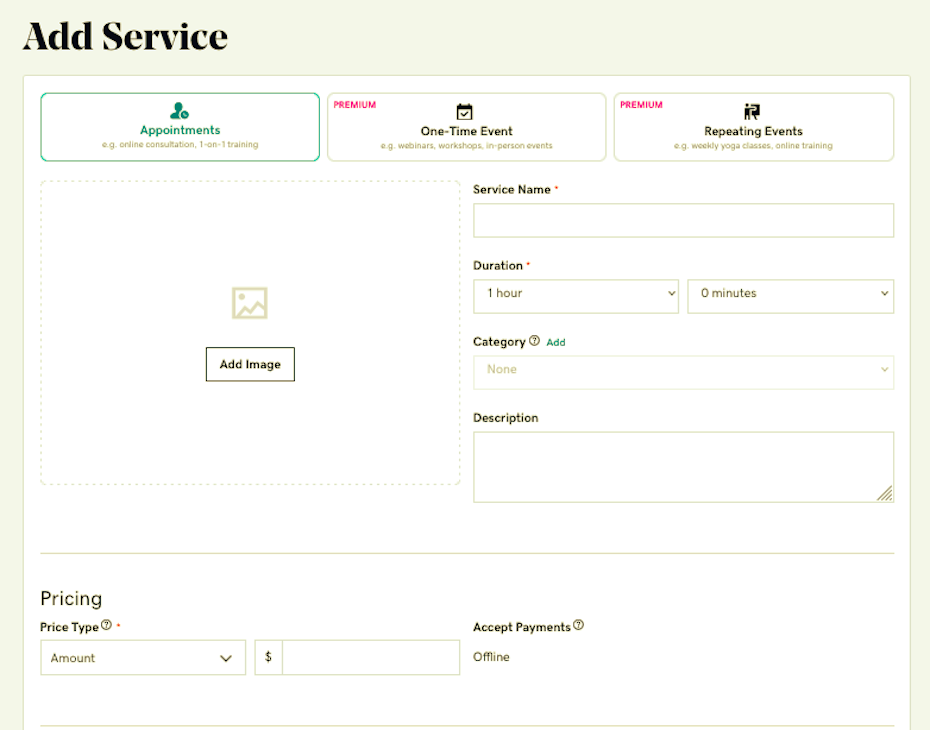
Task: Focus the Service Name input field
Action: click(683, 221)
